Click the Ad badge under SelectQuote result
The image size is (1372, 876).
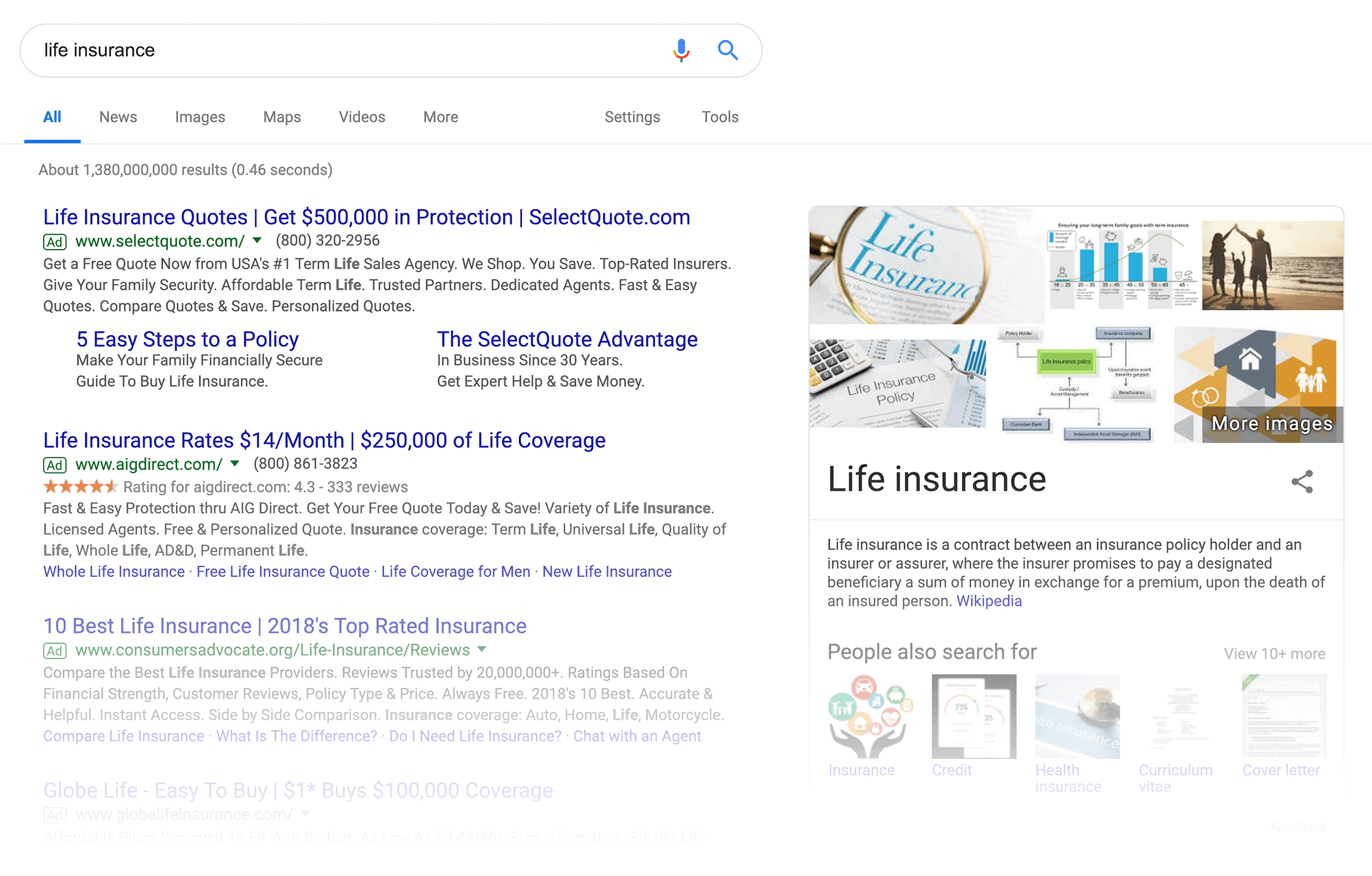pos(55,241)
